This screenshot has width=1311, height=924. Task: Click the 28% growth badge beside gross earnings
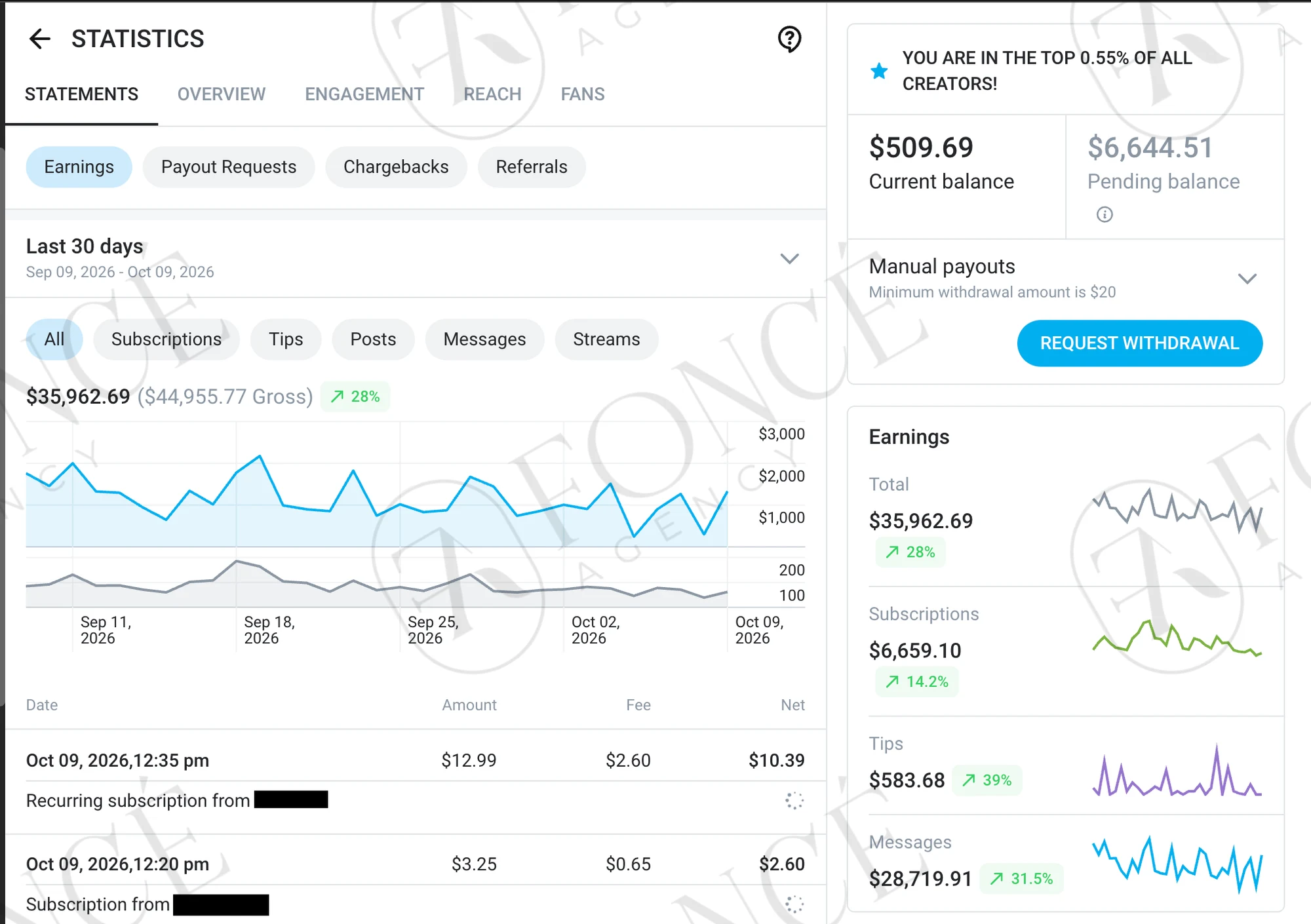355,396
